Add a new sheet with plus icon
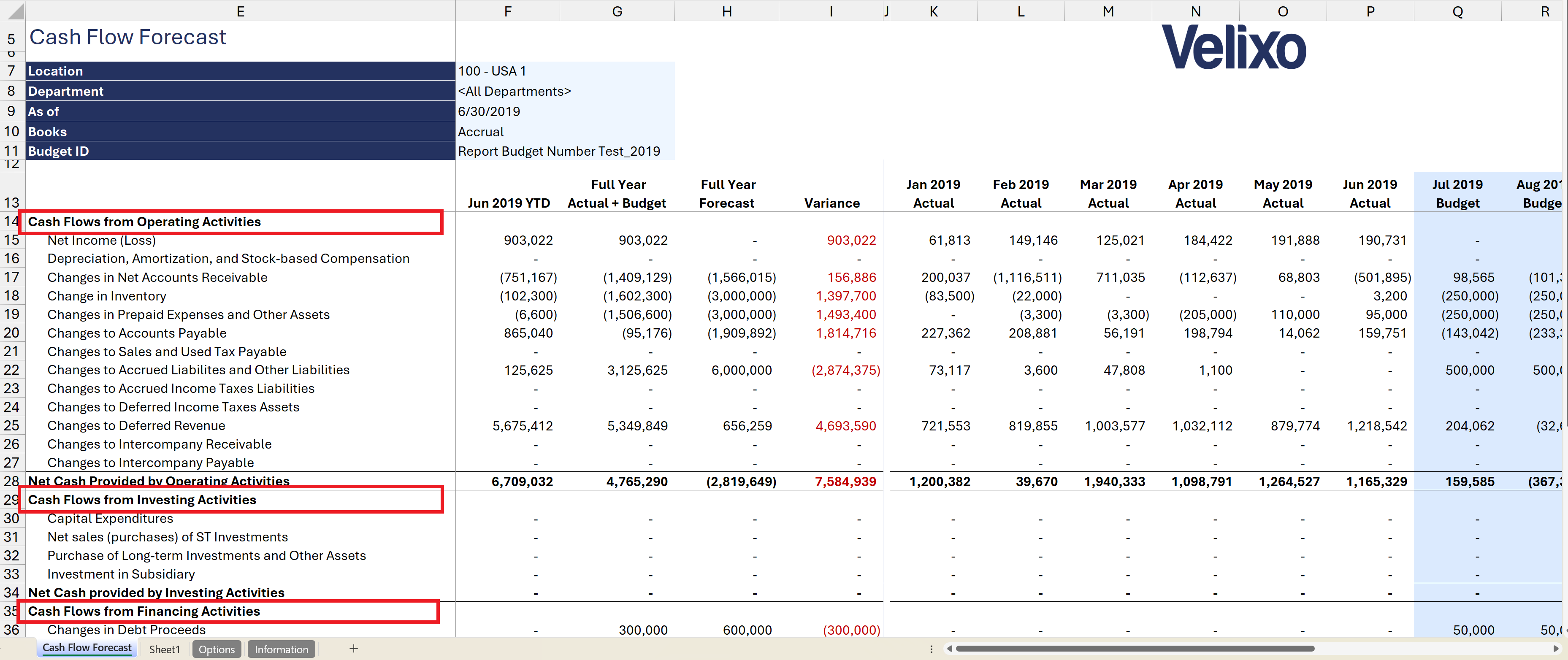 pyautogui.click(x=354, y=649)
